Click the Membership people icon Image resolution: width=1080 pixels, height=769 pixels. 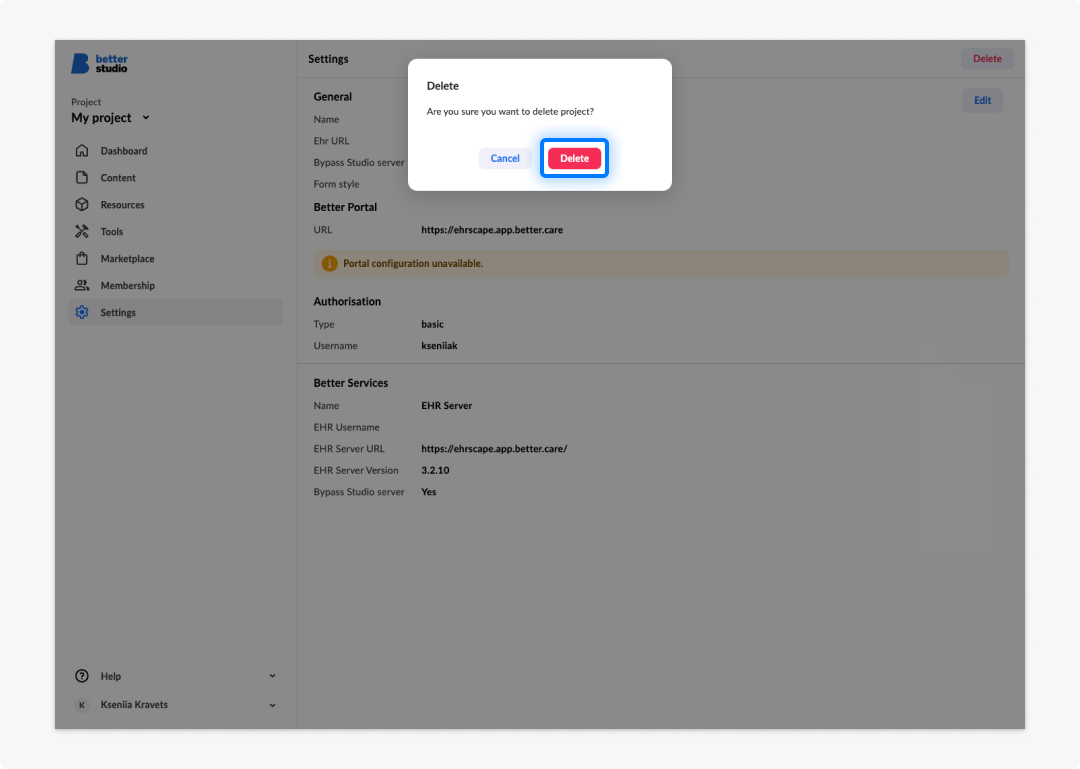click(82, 285)
